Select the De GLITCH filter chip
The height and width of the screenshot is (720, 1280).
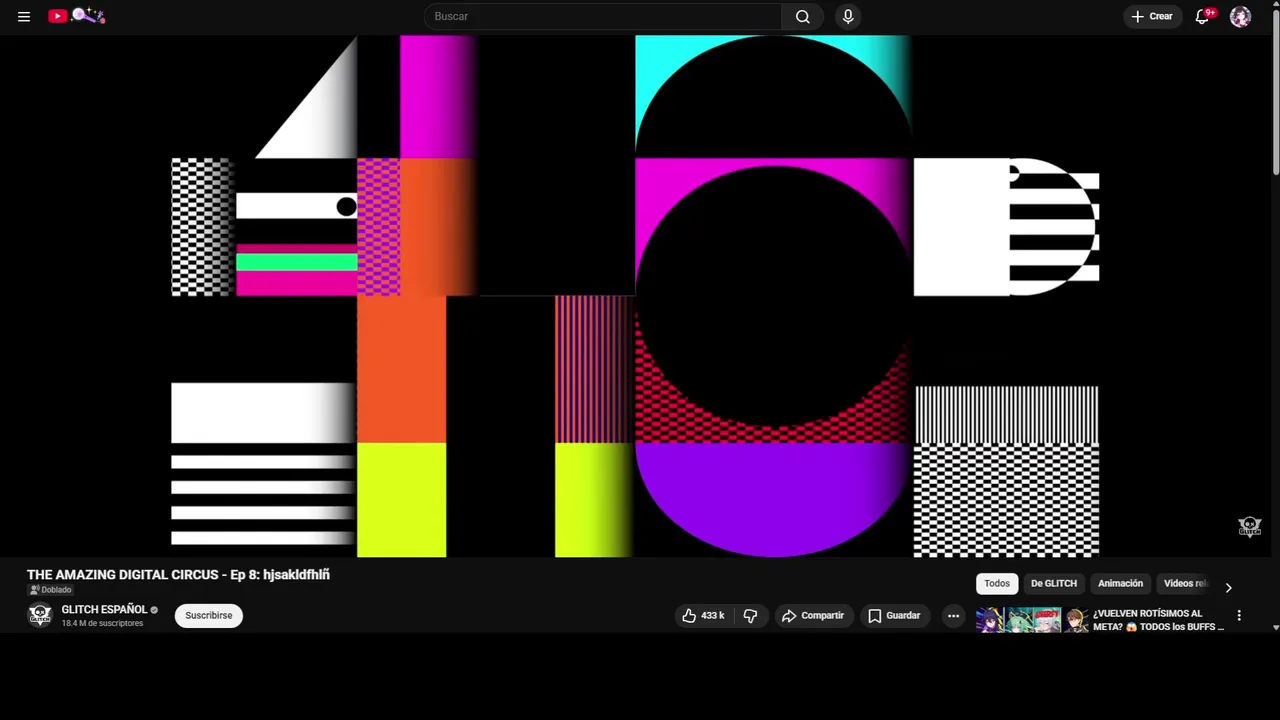1054,584
